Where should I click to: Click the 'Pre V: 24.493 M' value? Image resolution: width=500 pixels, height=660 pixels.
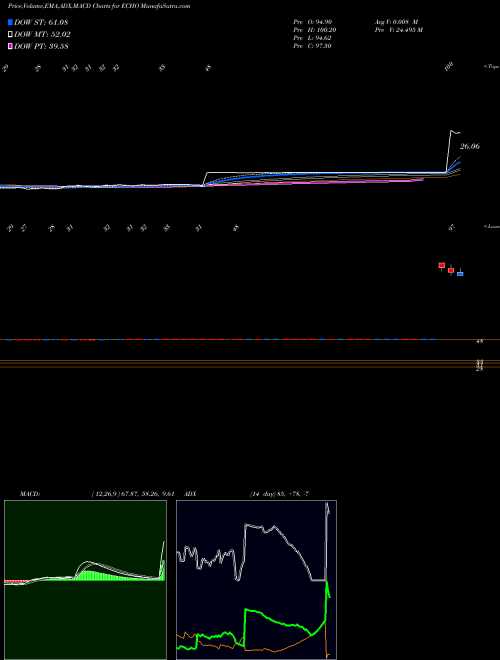click(398, 30)
